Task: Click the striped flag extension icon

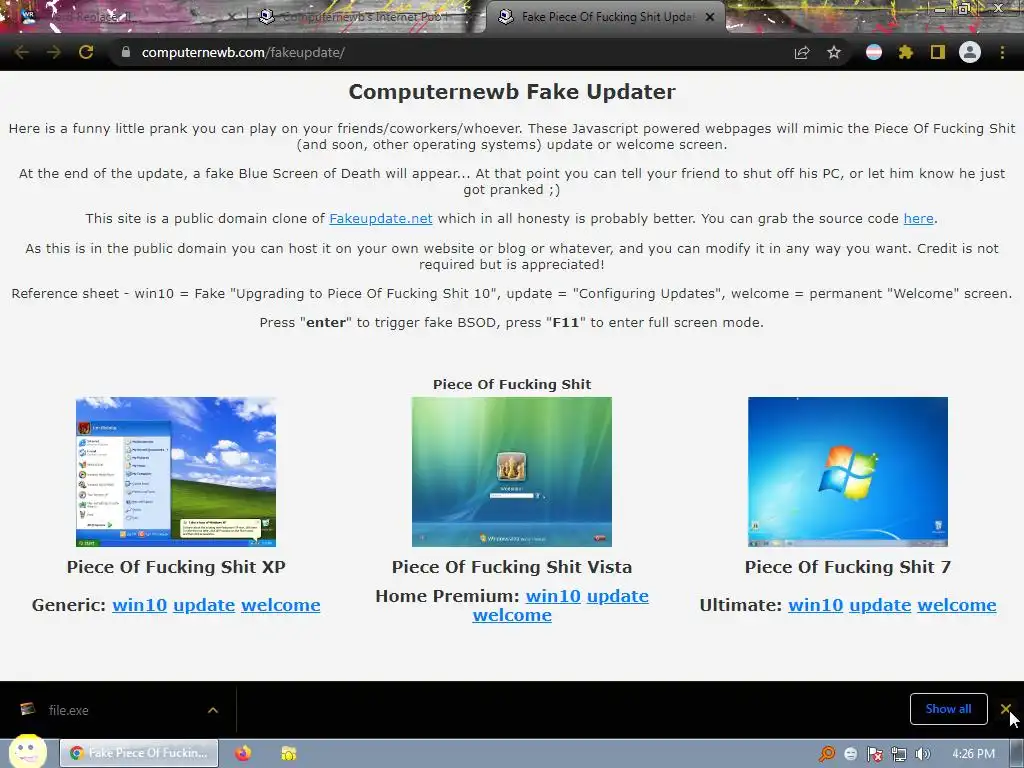Action: [874, 52]
